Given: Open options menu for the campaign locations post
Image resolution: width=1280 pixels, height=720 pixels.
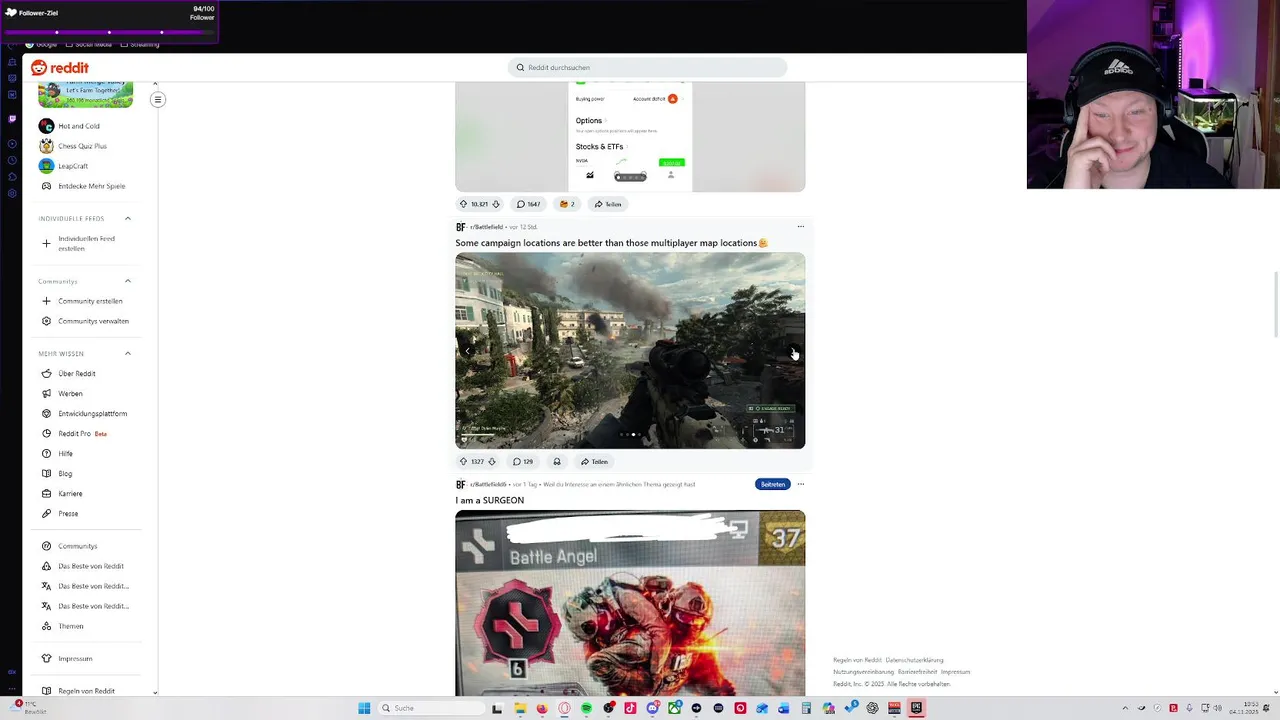Looking at the screenshot, I should pyautogui.click(x=800, y=227).
